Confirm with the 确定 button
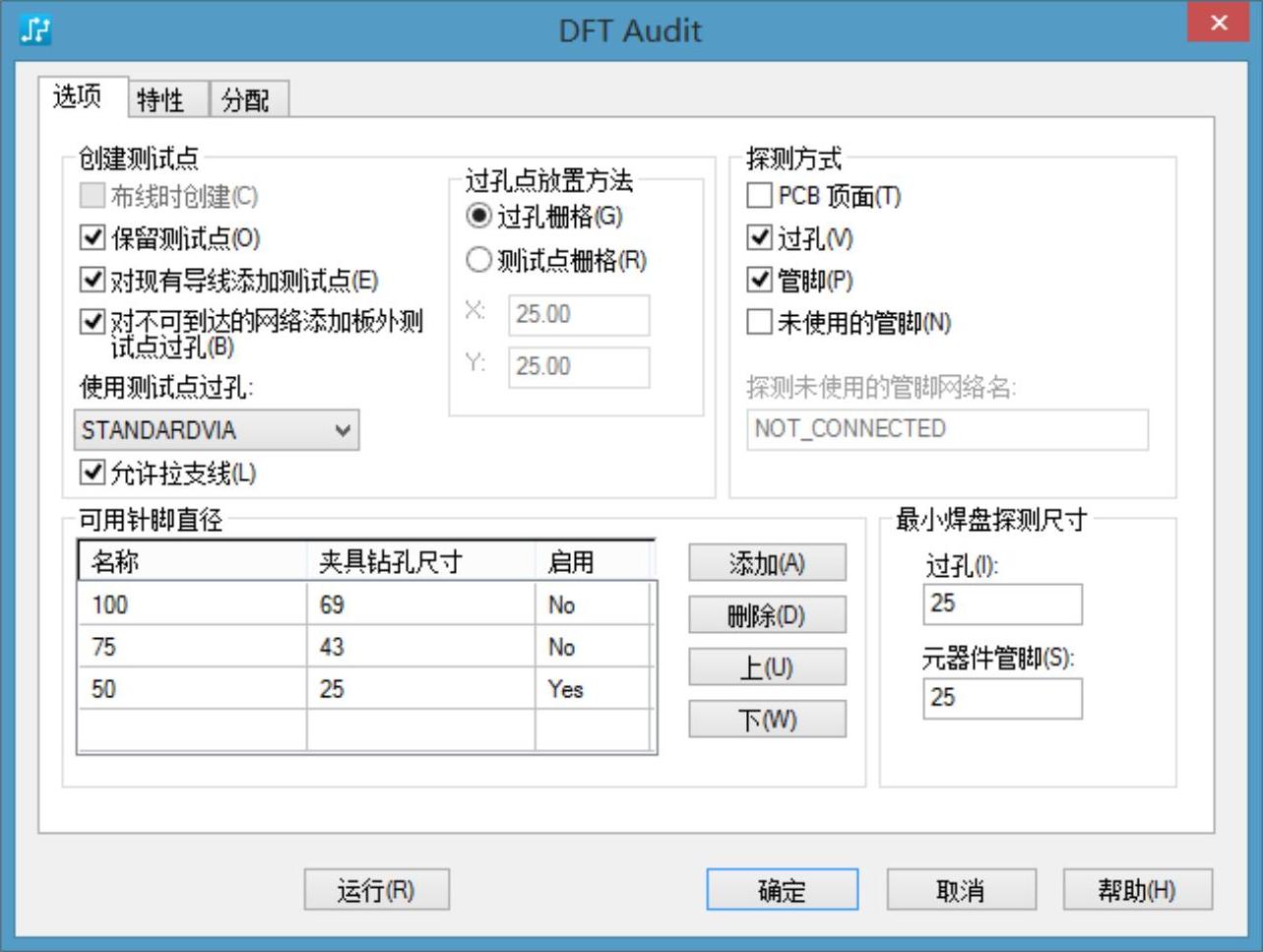Image resolution: width=1263 pixels, height=952 pixels. click(782, 890)
